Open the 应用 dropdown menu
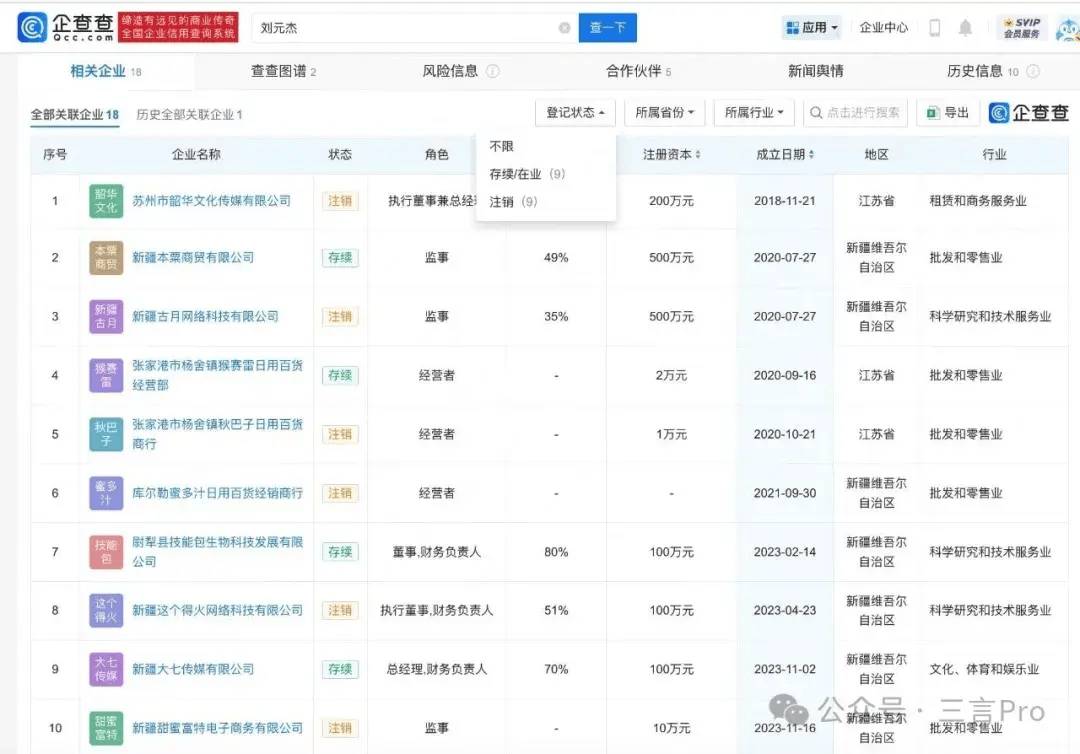Image resolution: width=1080 pixels, height=754 pixels. pyautogui.click(x=811, y=28)
